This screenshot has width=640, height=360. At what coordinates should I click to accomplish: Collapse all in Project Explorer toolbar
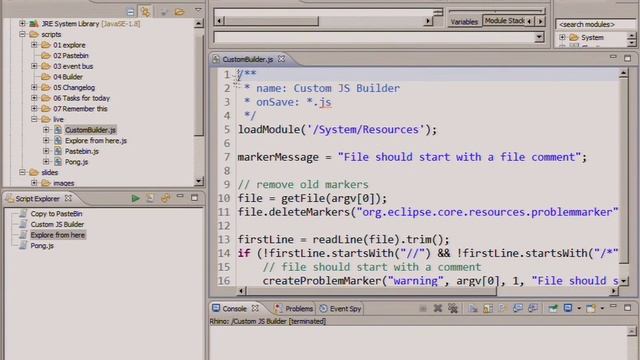click(130, 12)
